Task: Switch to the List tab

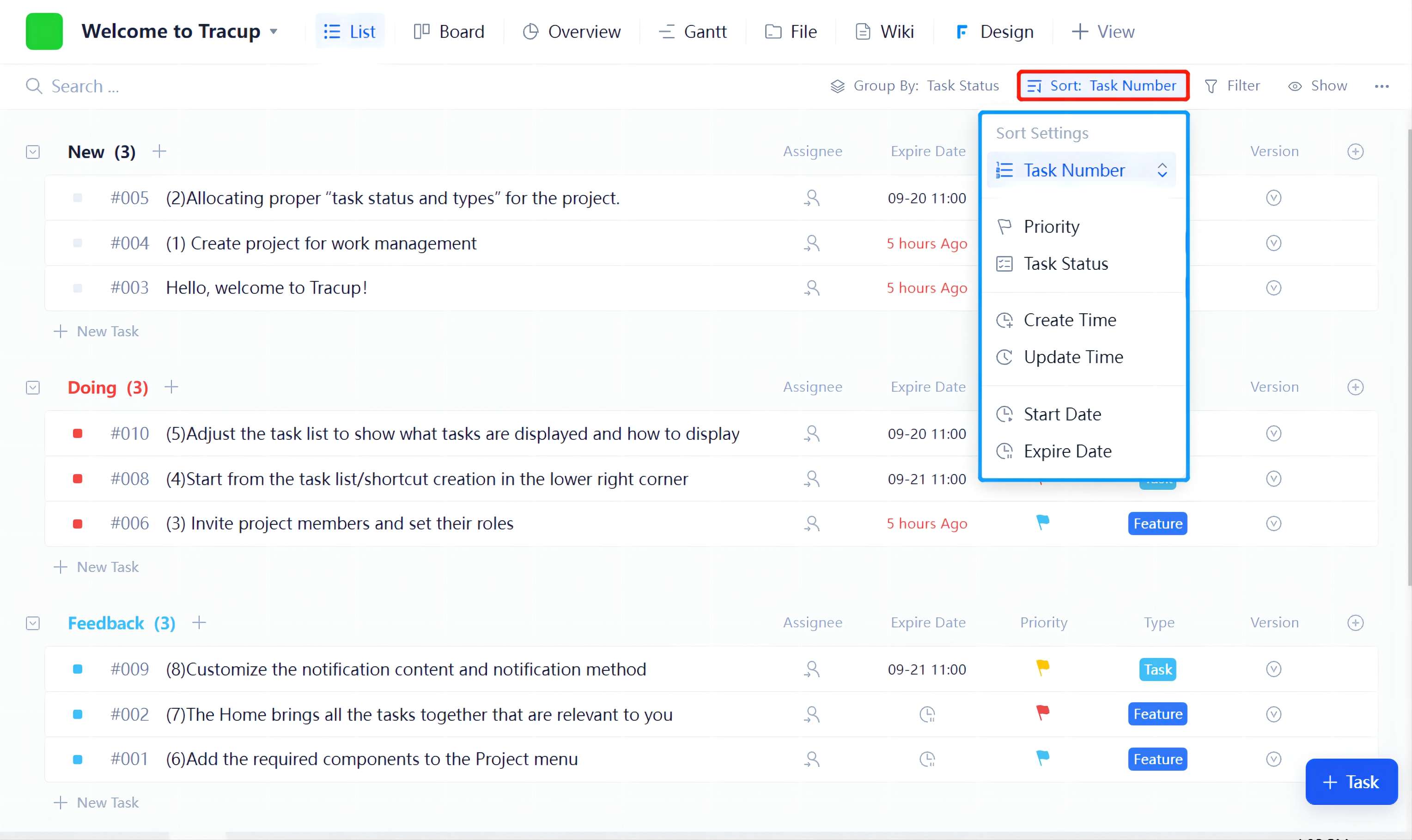Action: tap(350, 31)
